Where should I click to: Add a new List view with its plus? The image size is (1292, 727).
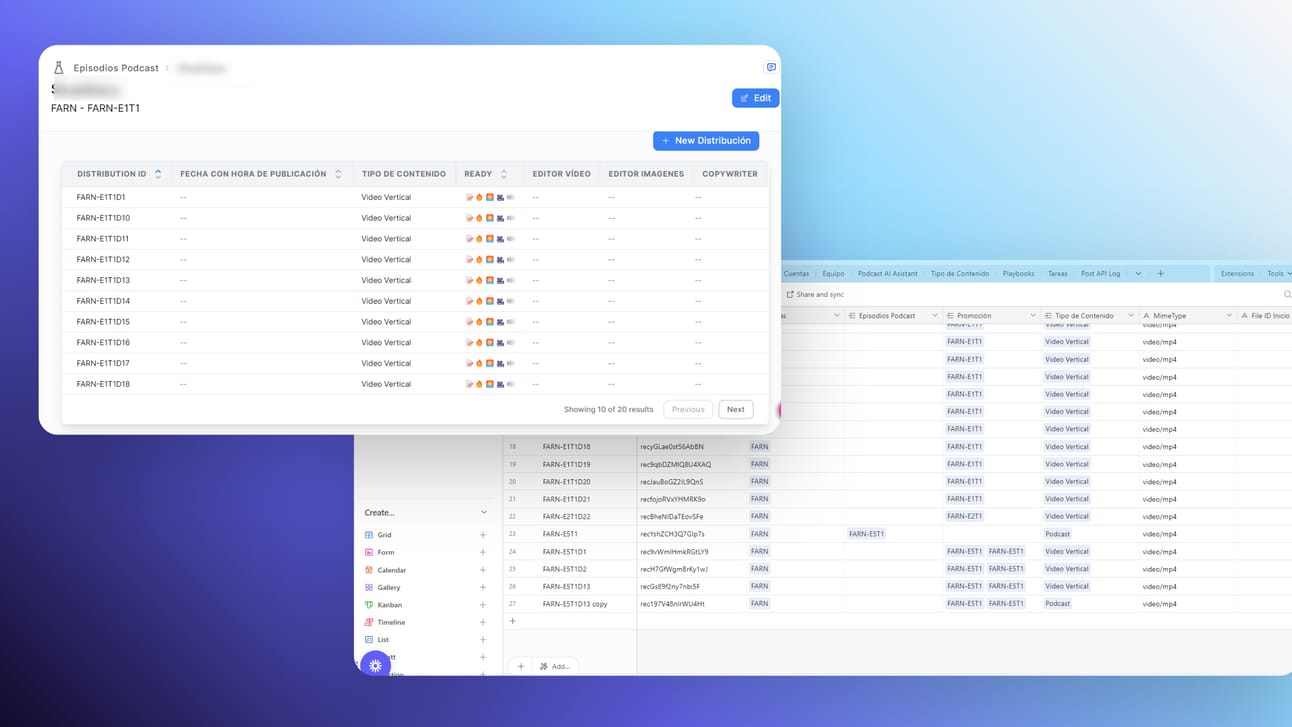[x=483, y=640]
